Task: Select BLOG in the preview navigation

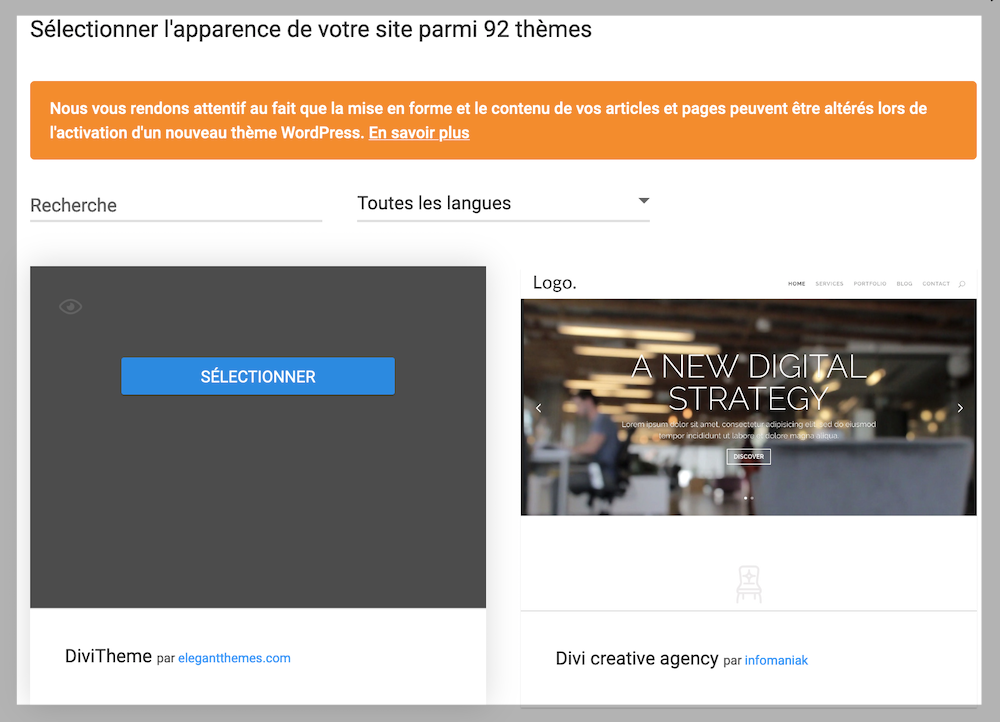Action: tap(904, 284)
